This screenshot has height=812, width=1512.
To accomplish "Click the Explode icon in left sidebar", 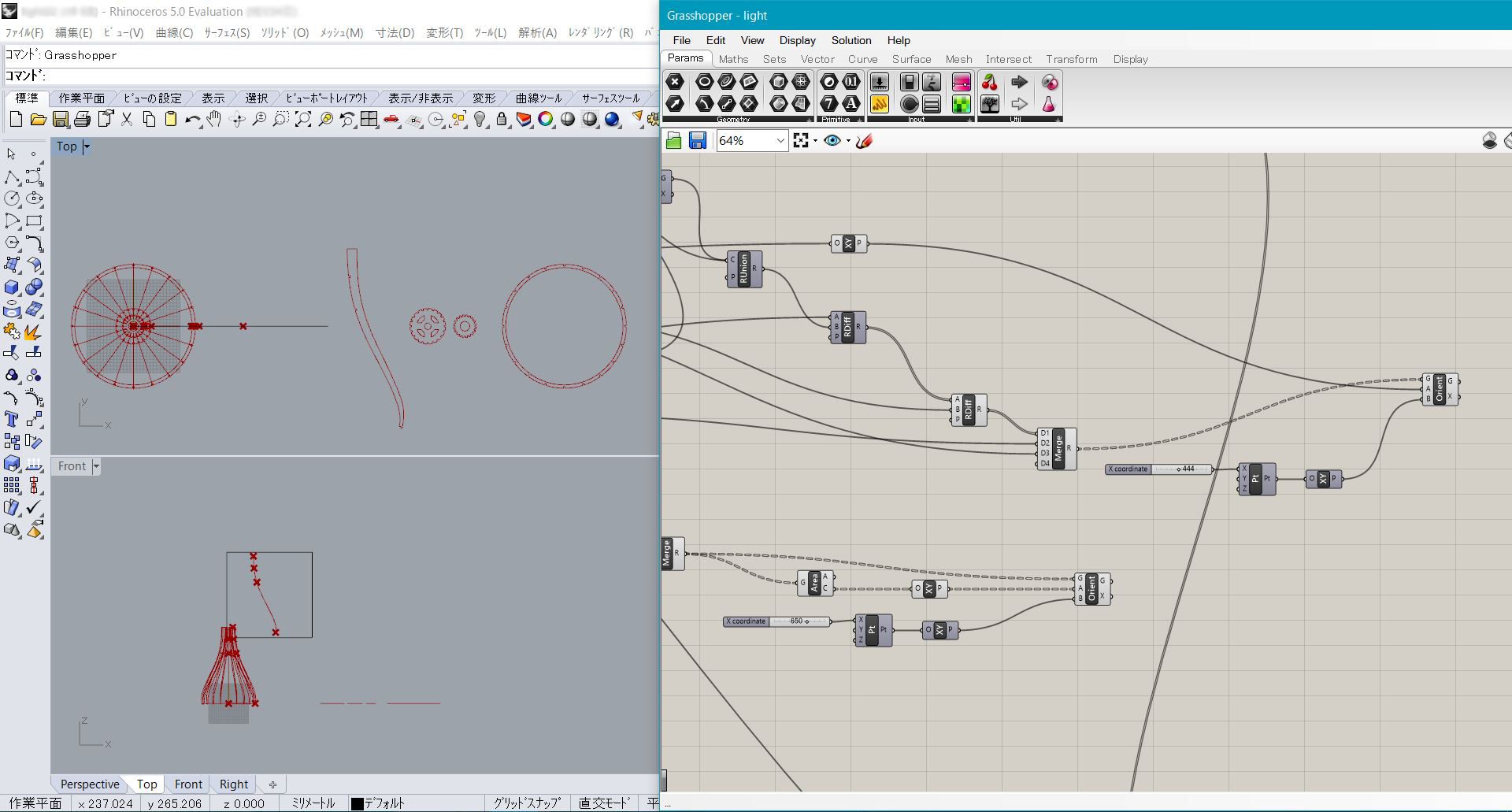I will 34,332.
